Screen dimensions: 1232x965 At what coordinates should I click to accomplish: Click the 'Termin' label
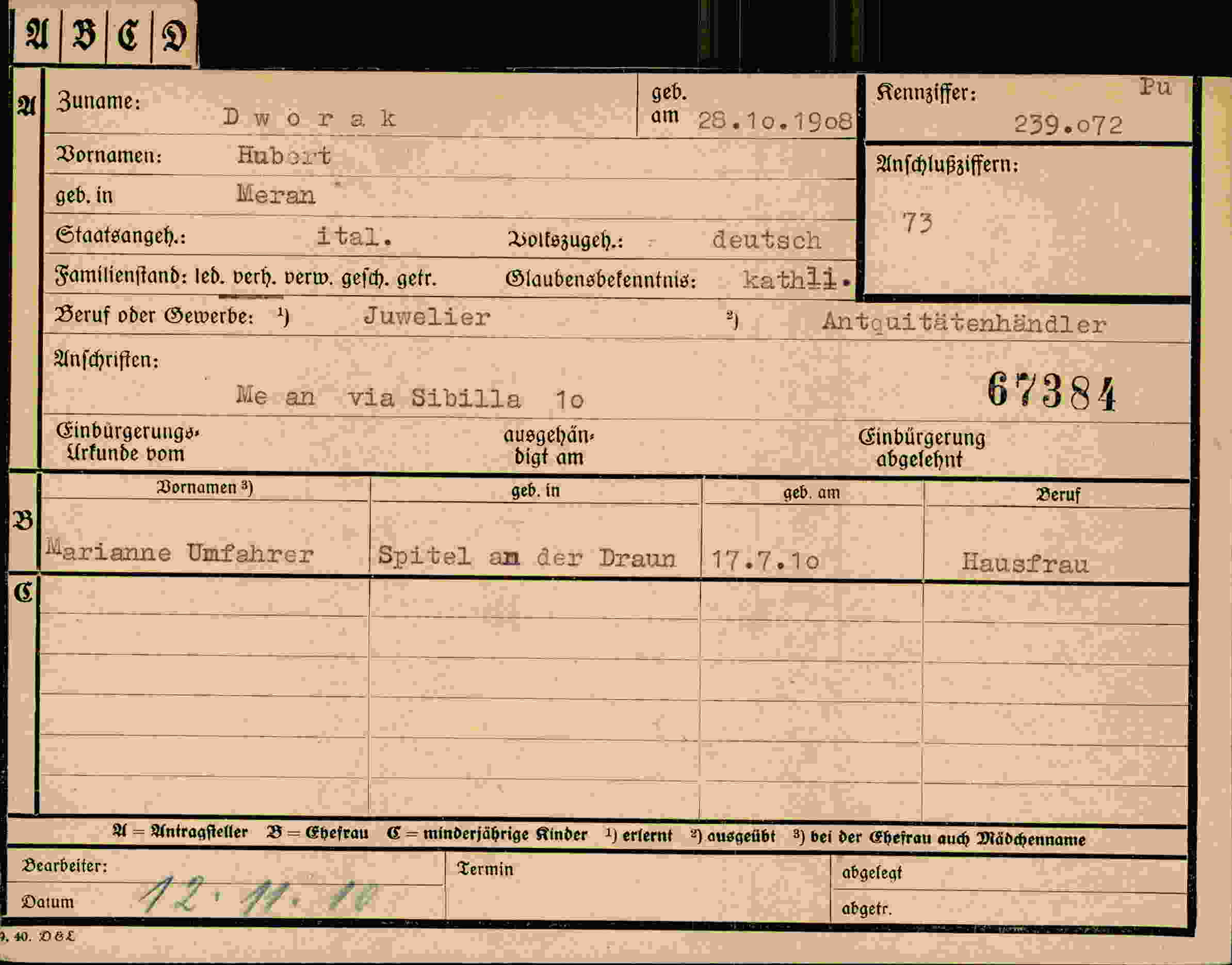coord(485,869)
